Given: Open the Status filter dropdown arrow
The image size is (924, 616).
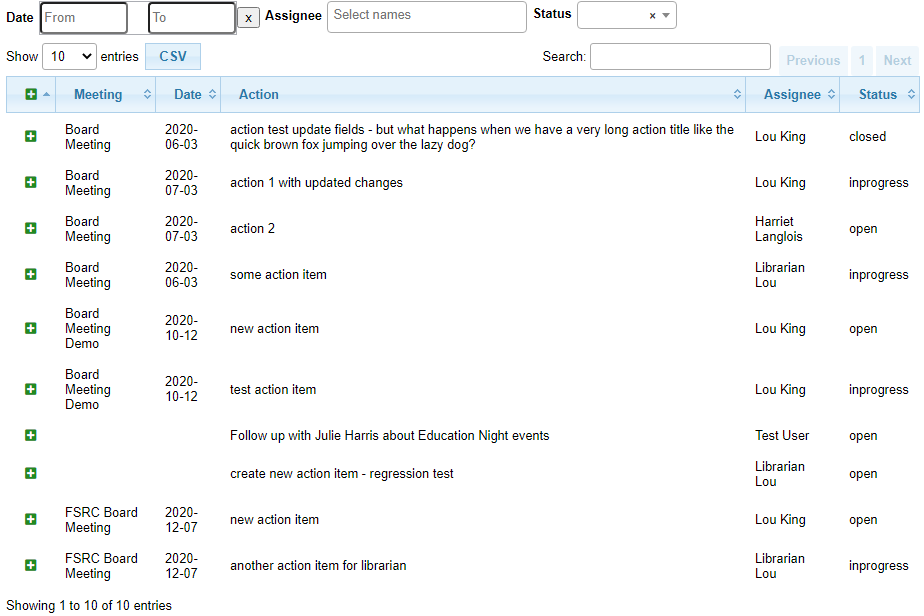Looking at the screenshot, I should pos(666,15).
